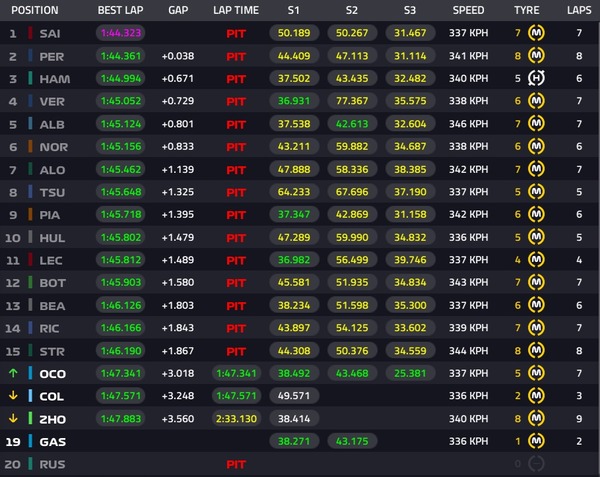Click Perez's medium tyre icon
The width and height of the screenshot is (600, 477).
tap(536, 56)
